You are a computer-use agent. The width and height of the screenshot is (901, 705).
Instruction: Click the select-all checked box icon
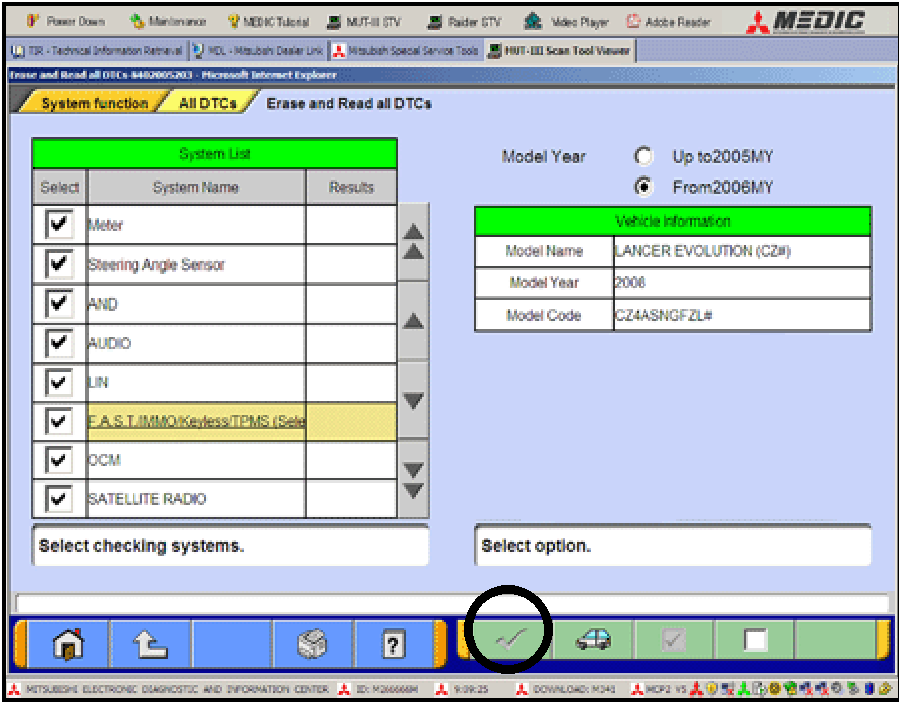click(674, 641)
